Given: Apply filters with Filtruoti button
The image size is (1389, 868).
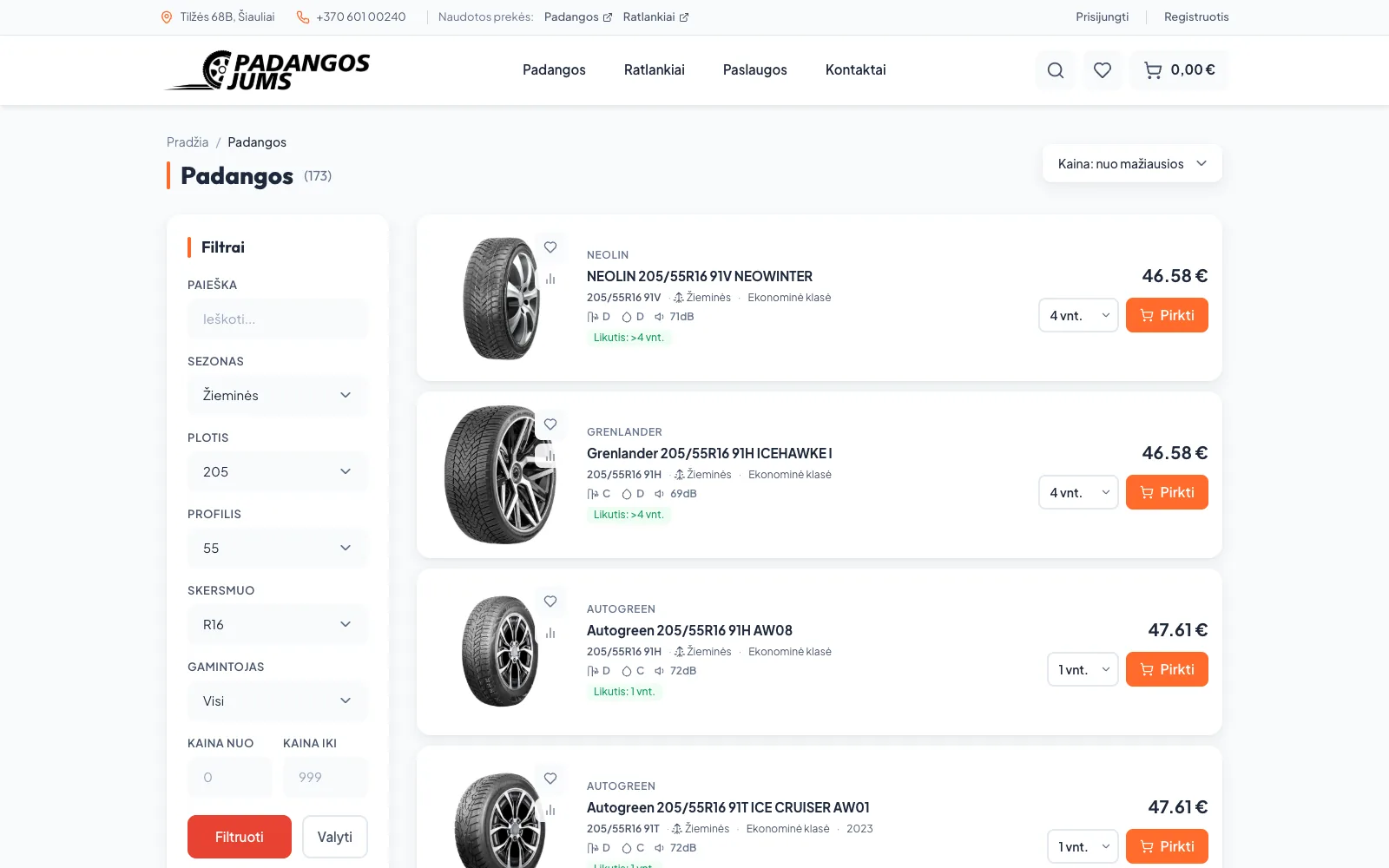Looking at the screenshot, I should pos(240,837).
